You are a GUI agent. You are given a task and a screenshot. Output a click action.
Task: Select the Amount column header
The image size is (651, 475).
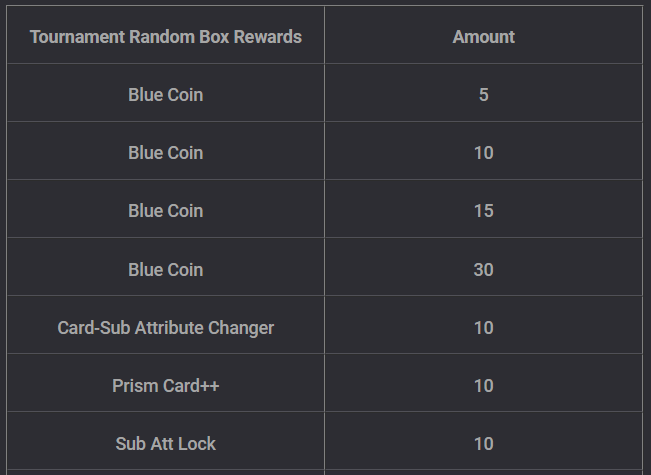click(x=484, y=37)
